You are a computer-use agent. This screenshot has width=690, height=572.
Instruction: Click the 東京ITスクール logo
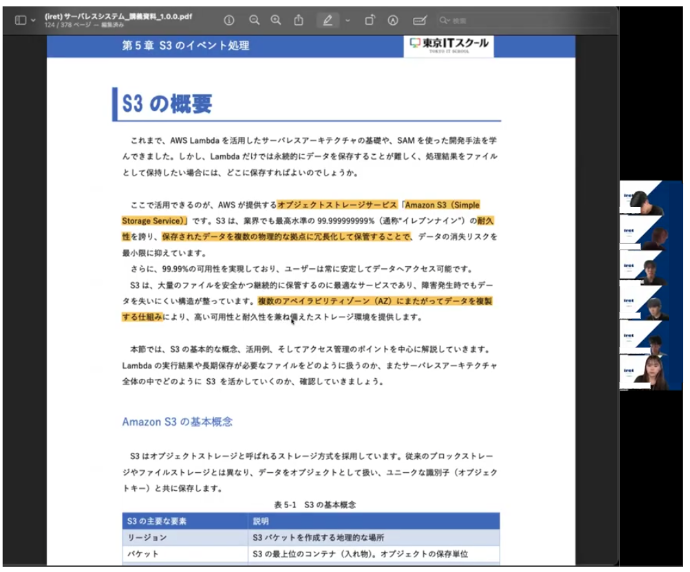pyautogui.click(x=449, y=45)
